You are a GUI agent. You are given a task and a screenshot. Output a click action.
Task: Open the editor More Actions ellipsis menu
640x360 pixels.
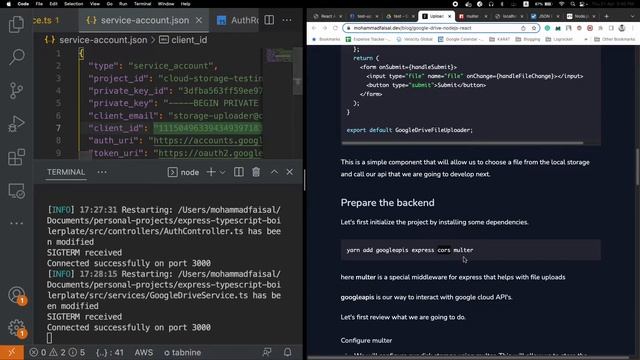click(x=287, y=20)
